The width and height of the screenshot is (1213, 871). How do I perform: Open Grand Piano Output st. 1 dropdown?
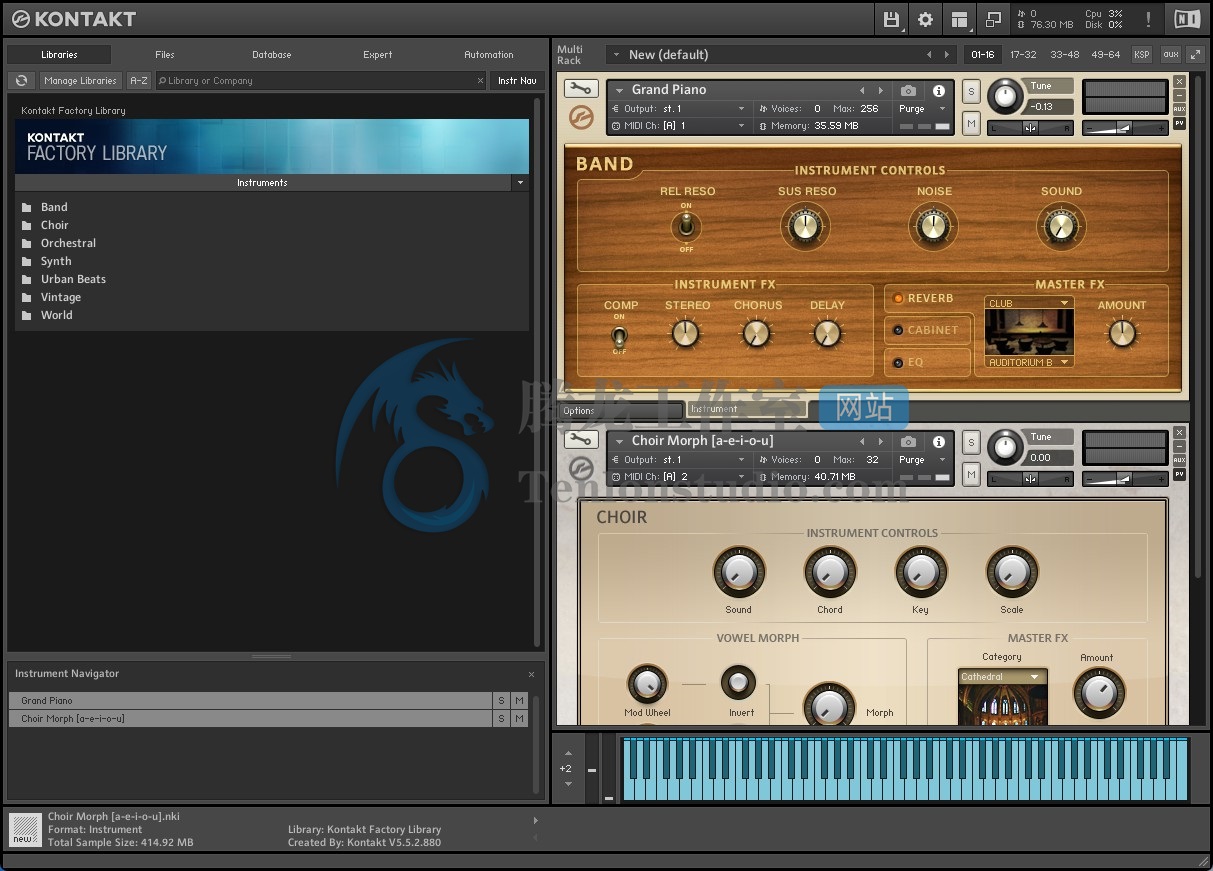pos(679,109)
